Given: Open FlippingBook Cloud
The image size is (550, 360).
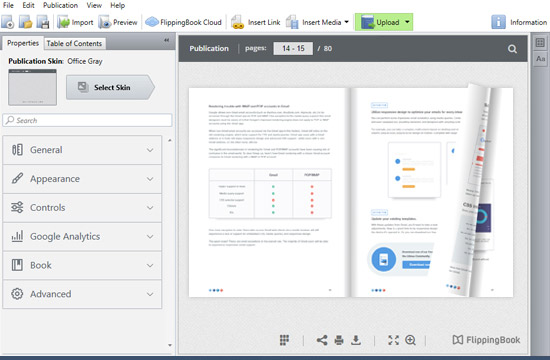Looking at the screenshot, I should pos(183,22).
